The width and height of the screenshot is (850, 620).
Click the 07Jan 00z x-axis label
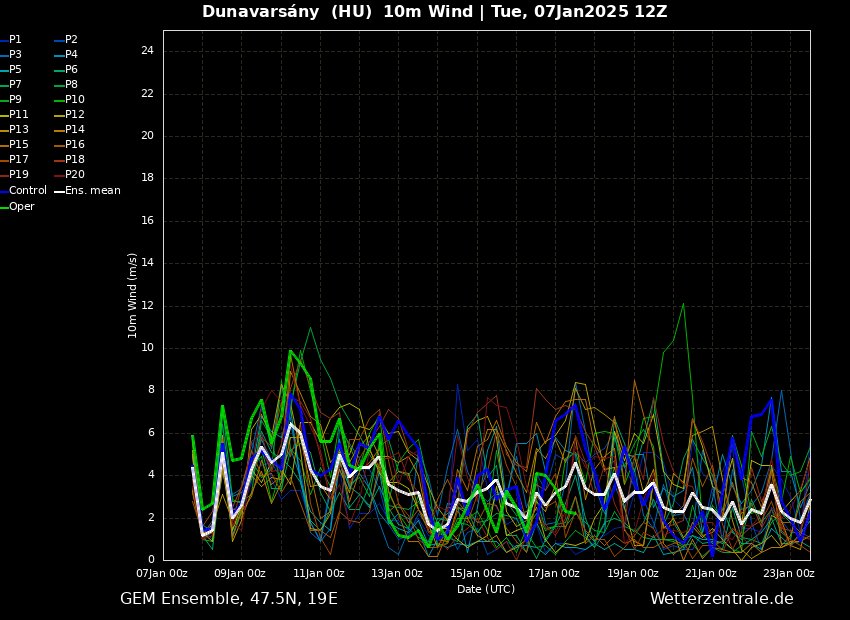162,574
